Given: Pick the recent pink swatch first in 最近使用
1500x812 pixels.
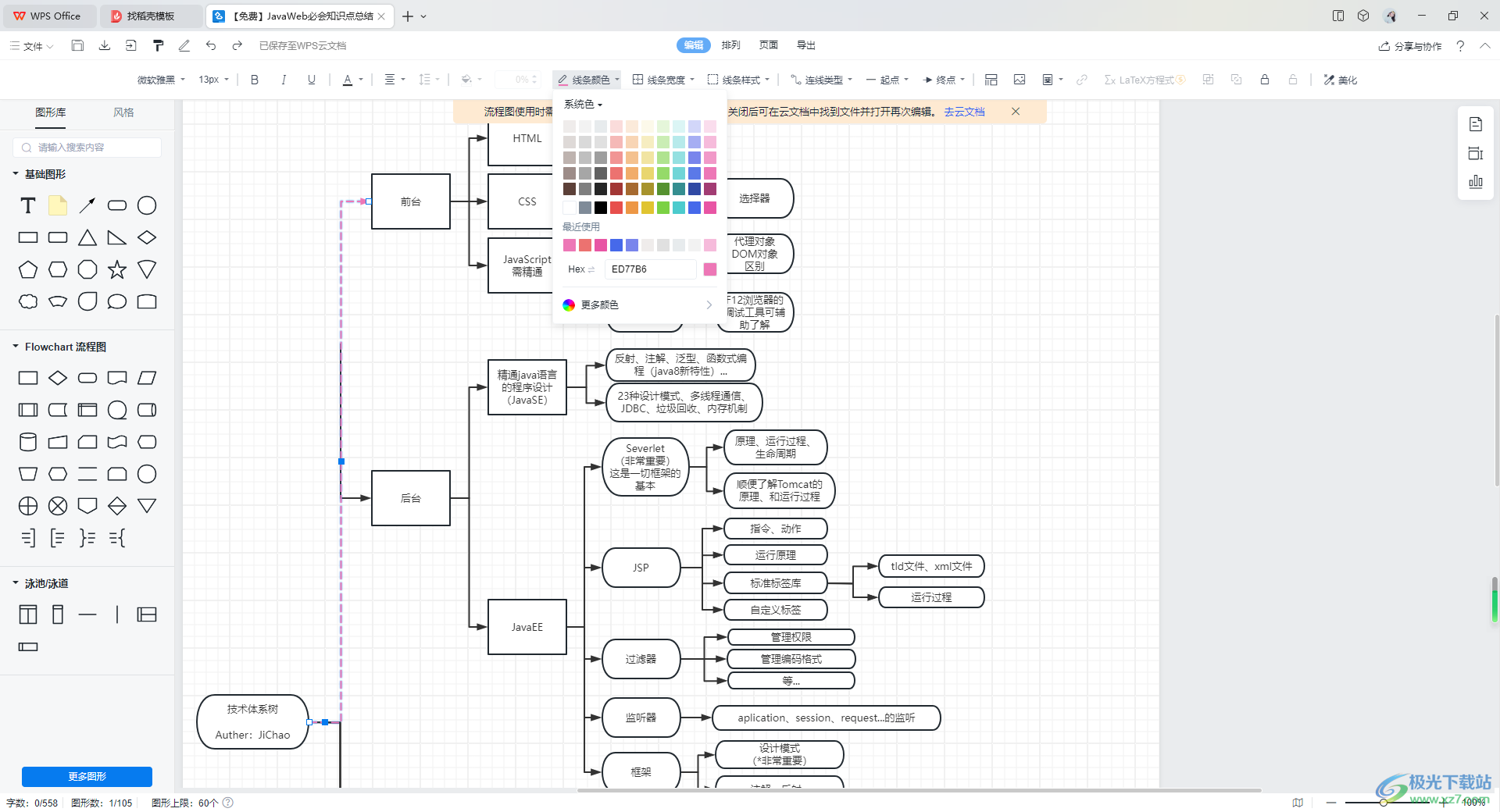Looking at the screenshot, I should 570,245.
